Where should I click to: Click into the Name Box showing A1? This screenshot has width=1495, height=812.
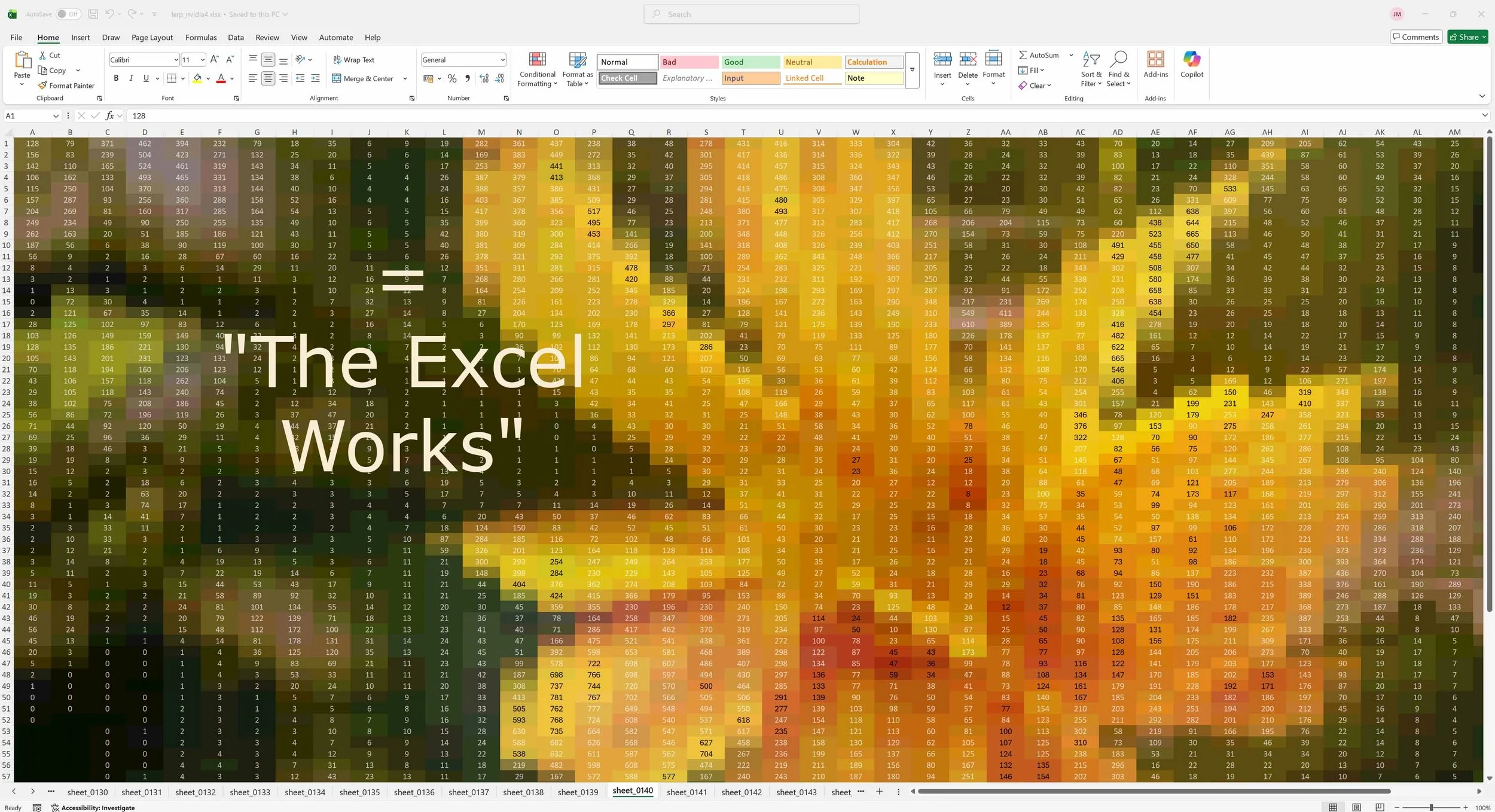pos(27,115)
